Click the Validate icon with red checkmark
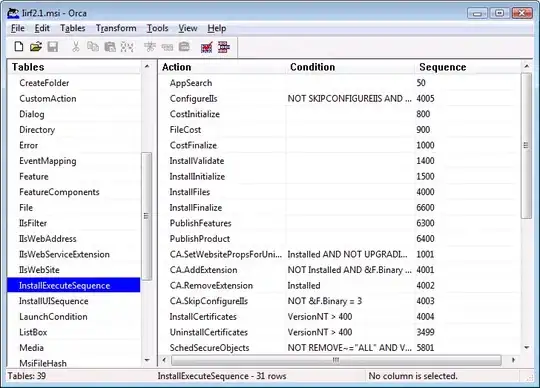 207,47
